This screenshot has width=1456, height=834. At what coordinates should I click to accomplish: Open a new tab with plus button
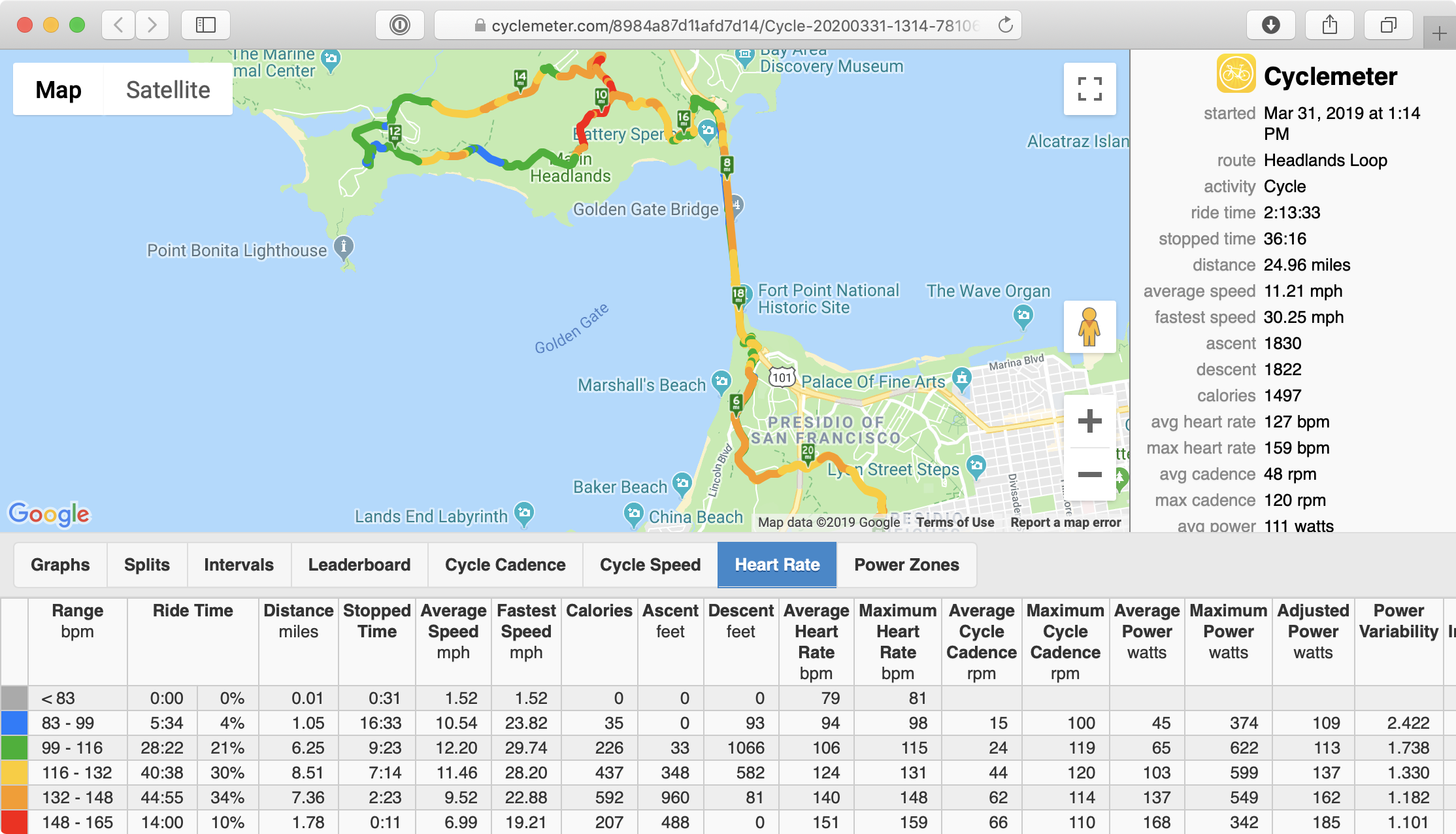point(1439,33)
